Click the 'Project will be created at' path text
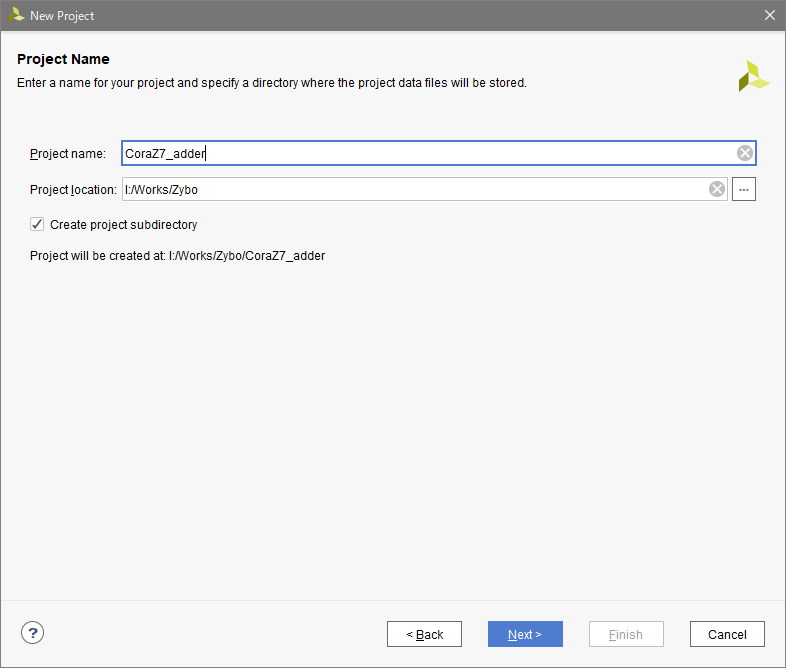The width and height of the screenshot is (786, 668). click(177, 256)
